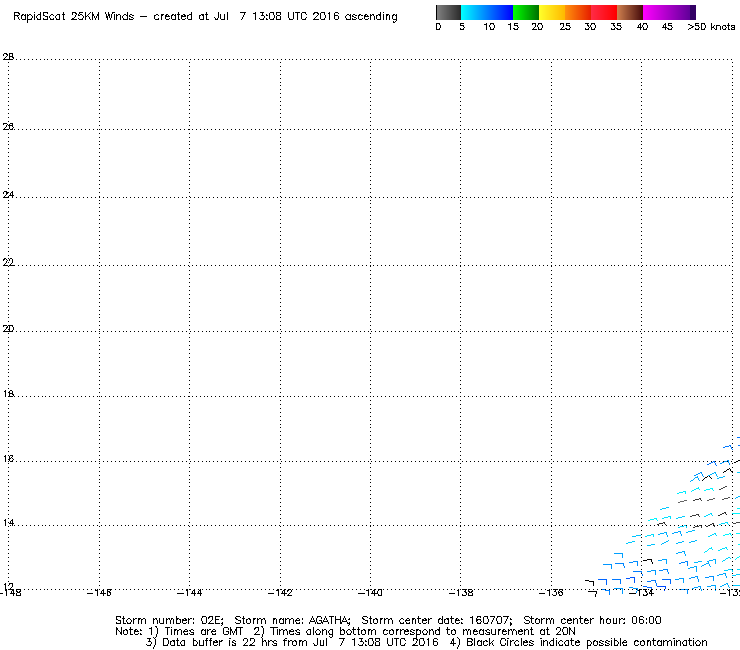Click the longitude label "-140"
The height and width of the screenshot is (650, 740).
[x=370, y=592]
